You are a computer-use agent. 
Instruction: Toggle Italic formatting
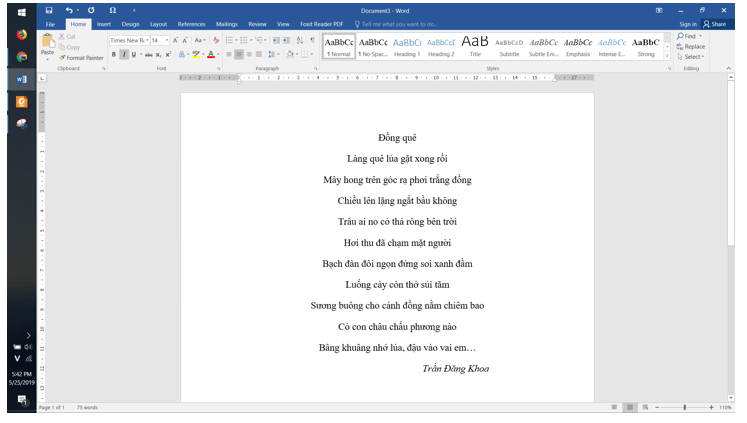coord(124,55)
